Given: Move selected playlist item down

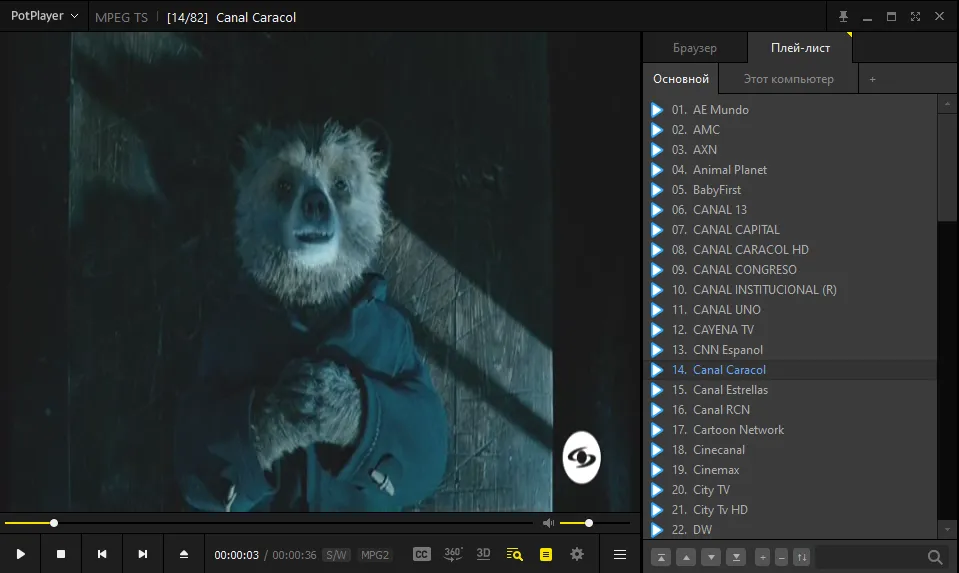Looking at the screenshot, I should pyautogui.click(x=711, y=557).
